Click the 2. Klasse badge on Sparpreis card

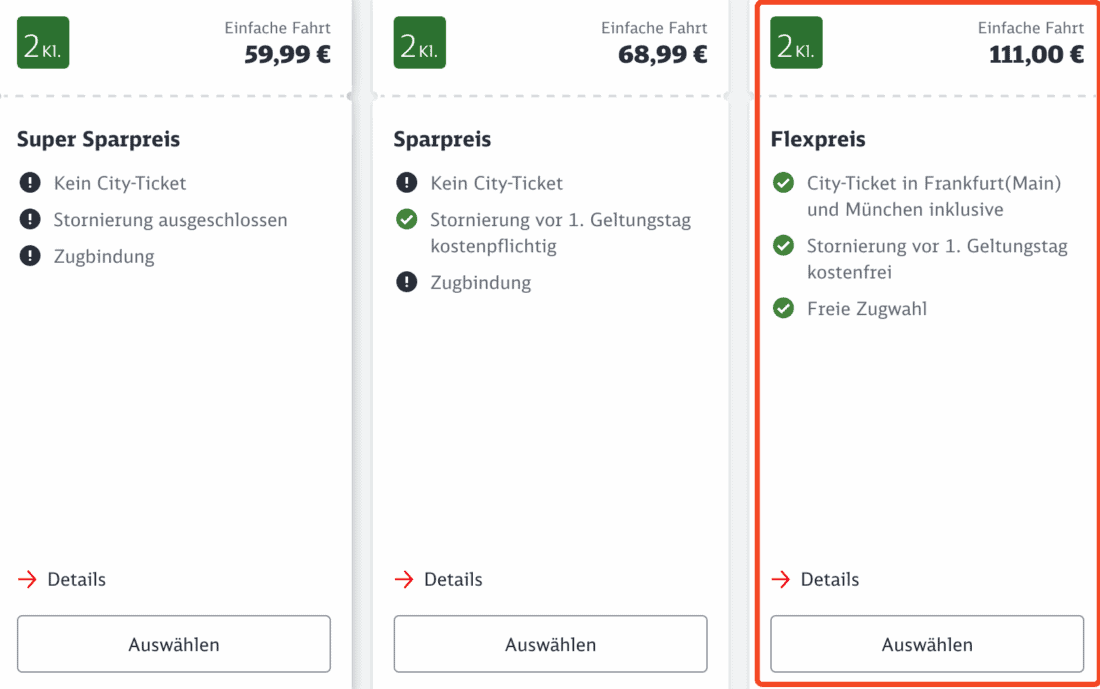pos(420,44)
